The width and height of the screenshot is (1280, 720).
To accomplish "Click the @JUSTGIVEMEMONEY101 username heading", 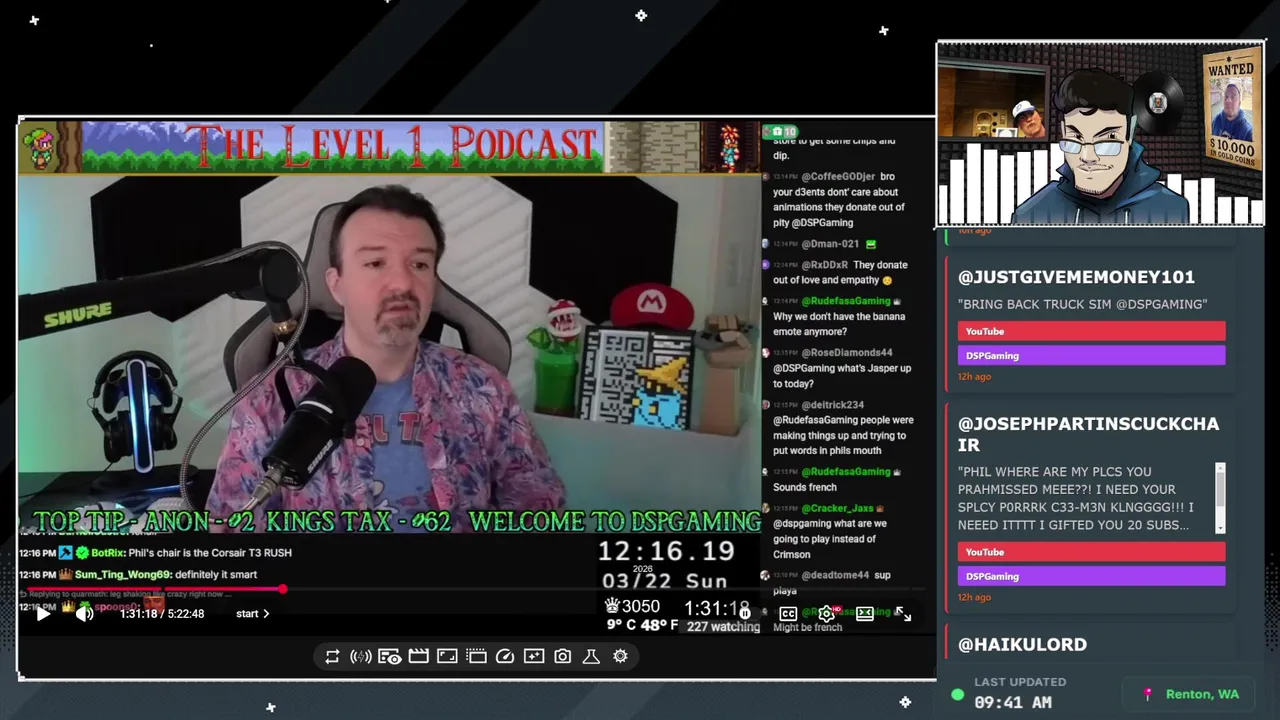I will coord(1076,277).
